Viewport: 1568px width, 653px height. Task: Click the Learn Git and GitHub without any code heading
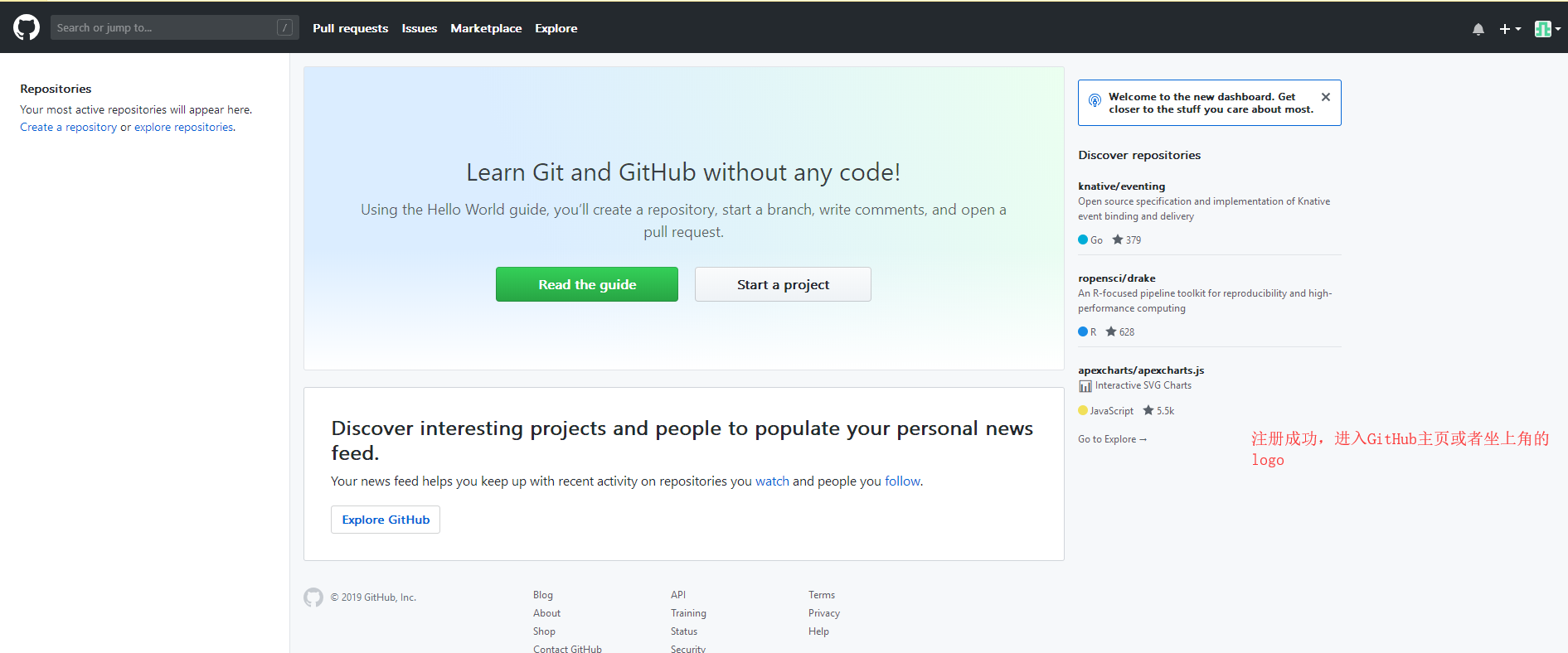pos(683,172)
